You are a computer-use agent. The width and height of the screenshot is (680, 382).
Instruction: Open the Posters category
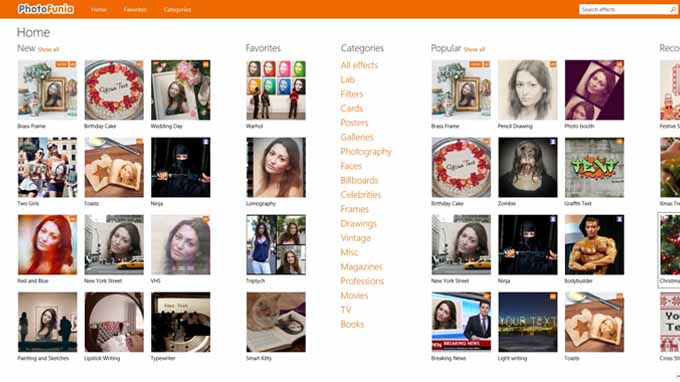(x=354, y=123)
